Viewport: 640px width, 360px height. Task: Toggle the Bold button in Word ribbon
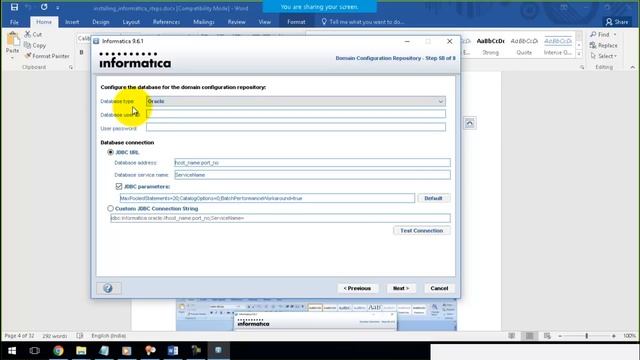[82, 52]
